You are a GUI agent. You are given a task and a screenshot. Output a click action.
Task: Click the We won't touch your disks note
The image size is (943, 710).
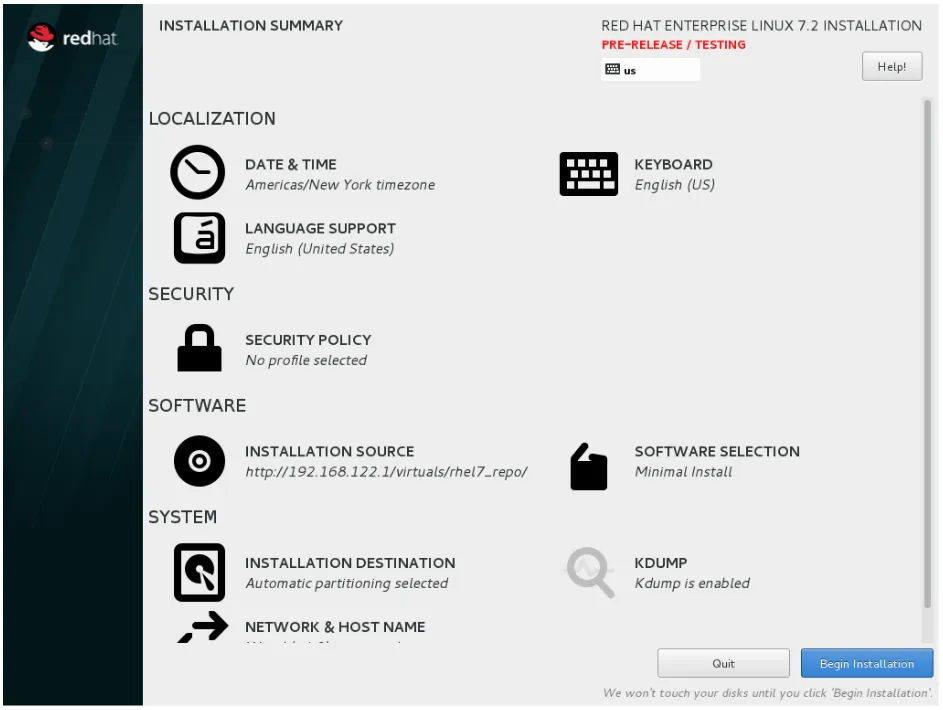767,693
